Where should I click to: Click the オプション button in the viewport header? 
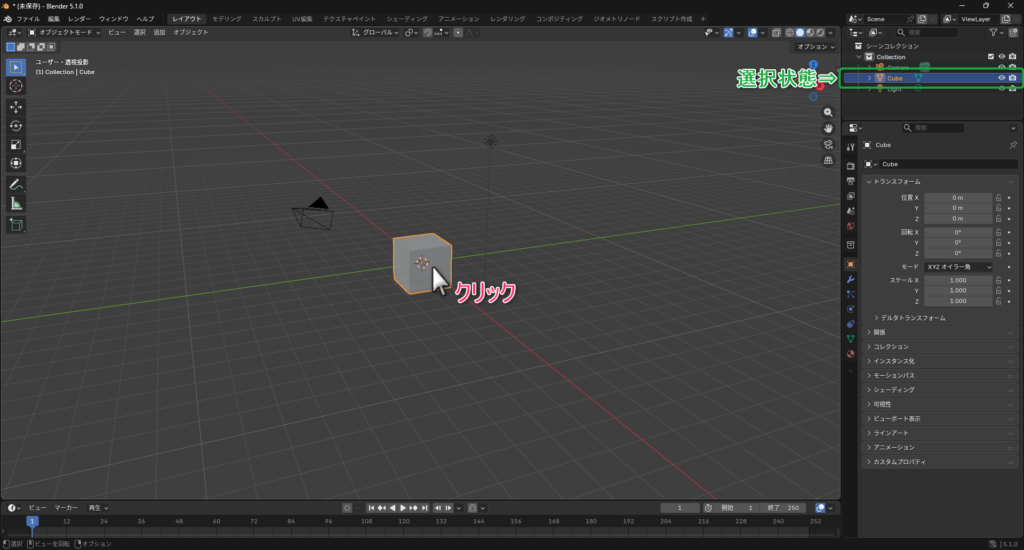pos(814,46)
